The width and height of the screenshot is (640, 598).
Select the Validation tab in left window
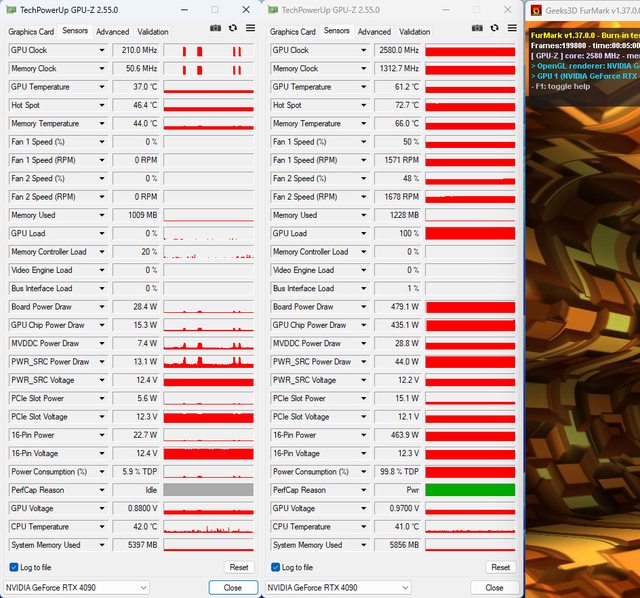[153, 31]
